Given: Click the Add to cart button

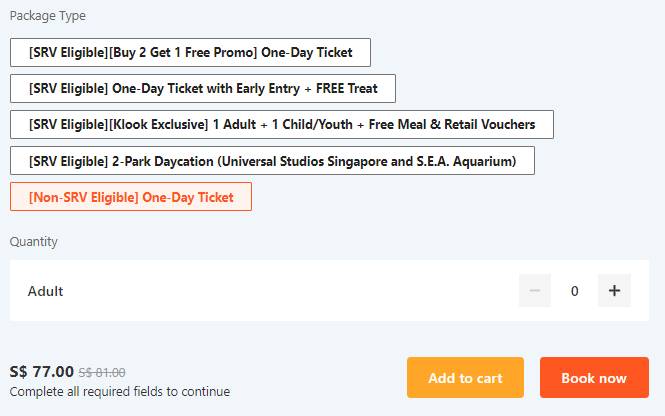Looking at the screenshot, I should tap(465, 378).
